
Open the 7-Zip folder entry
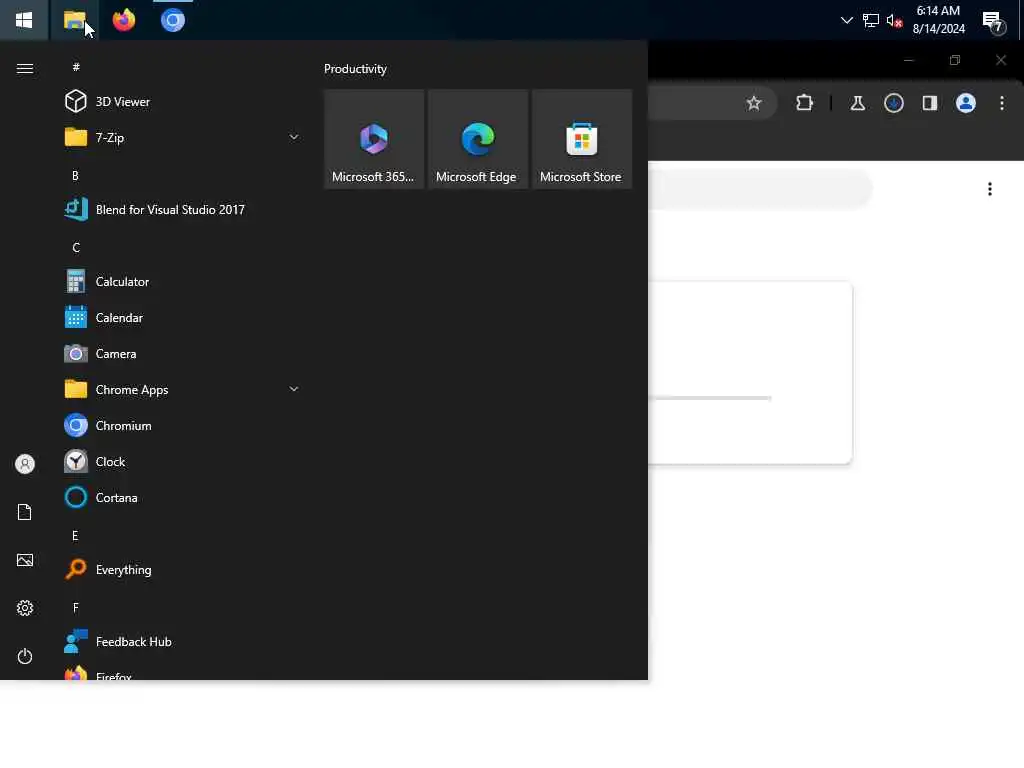click(x=183, y=137)
